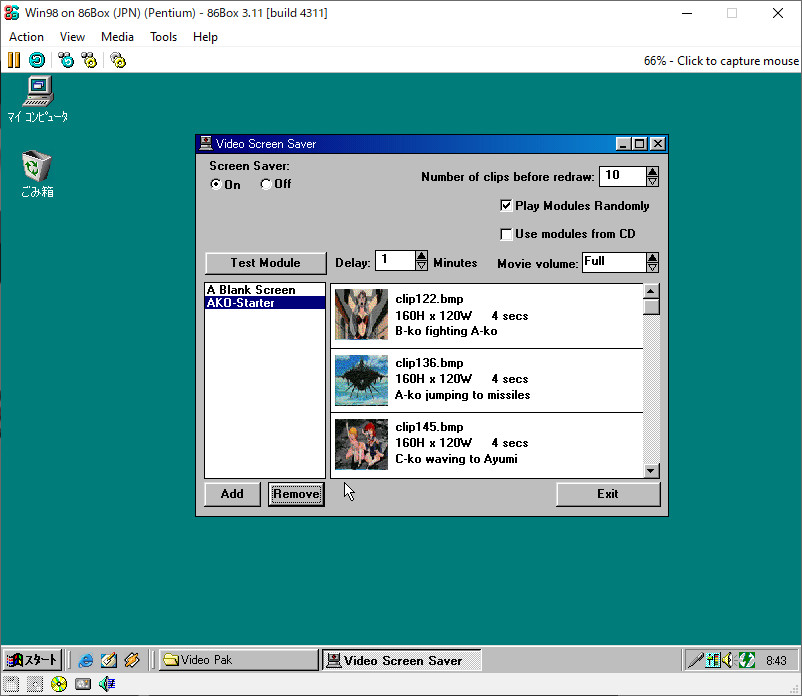
Task: Decrease Delay minutes with down arrow
Action: point(421,265)
